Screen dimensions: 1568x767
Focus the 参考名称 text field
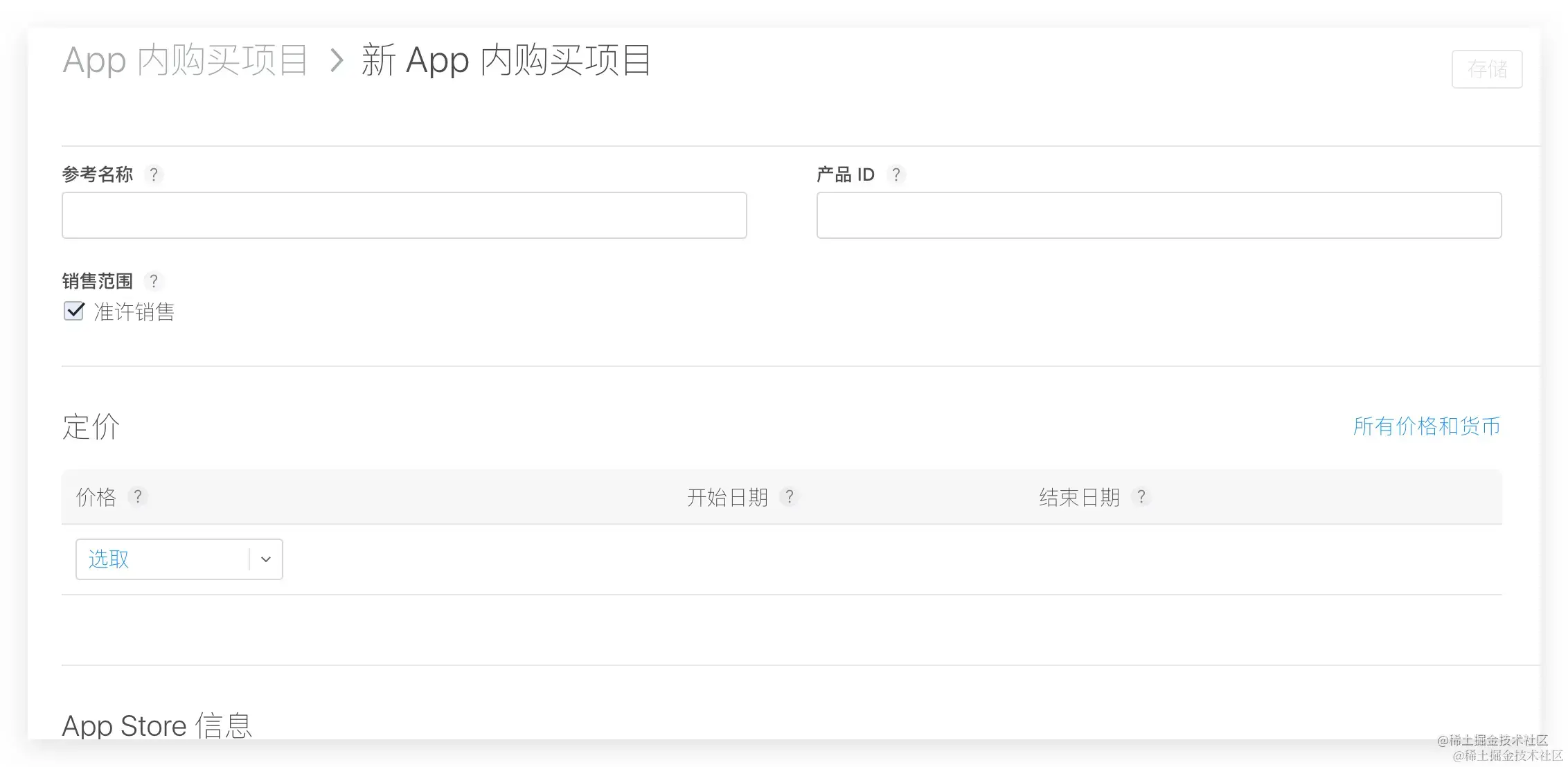pyautogui.click(x=404, y=215)
